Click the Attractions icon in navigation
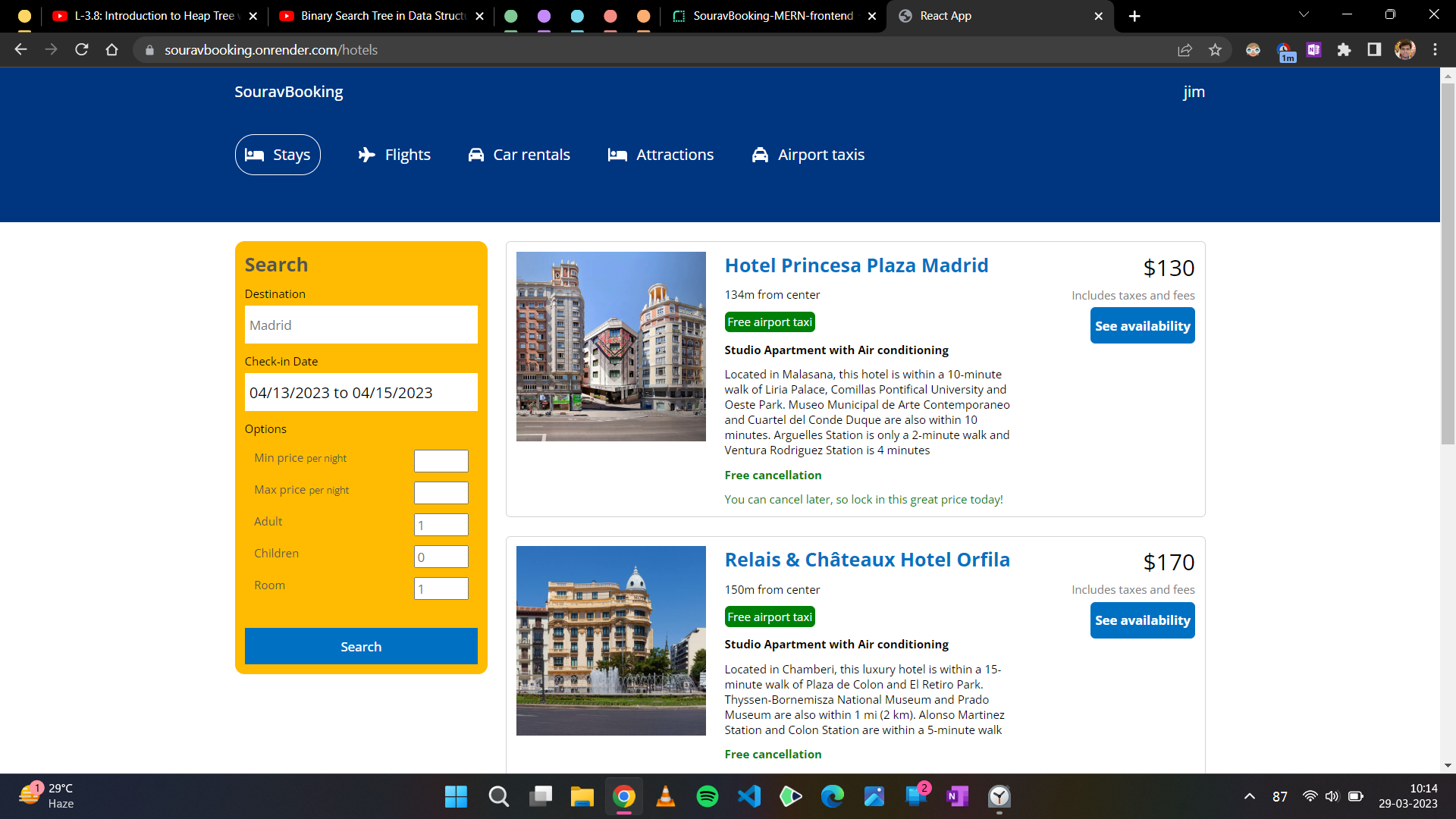The image size is (1456, 819). (x=618, y=155)
